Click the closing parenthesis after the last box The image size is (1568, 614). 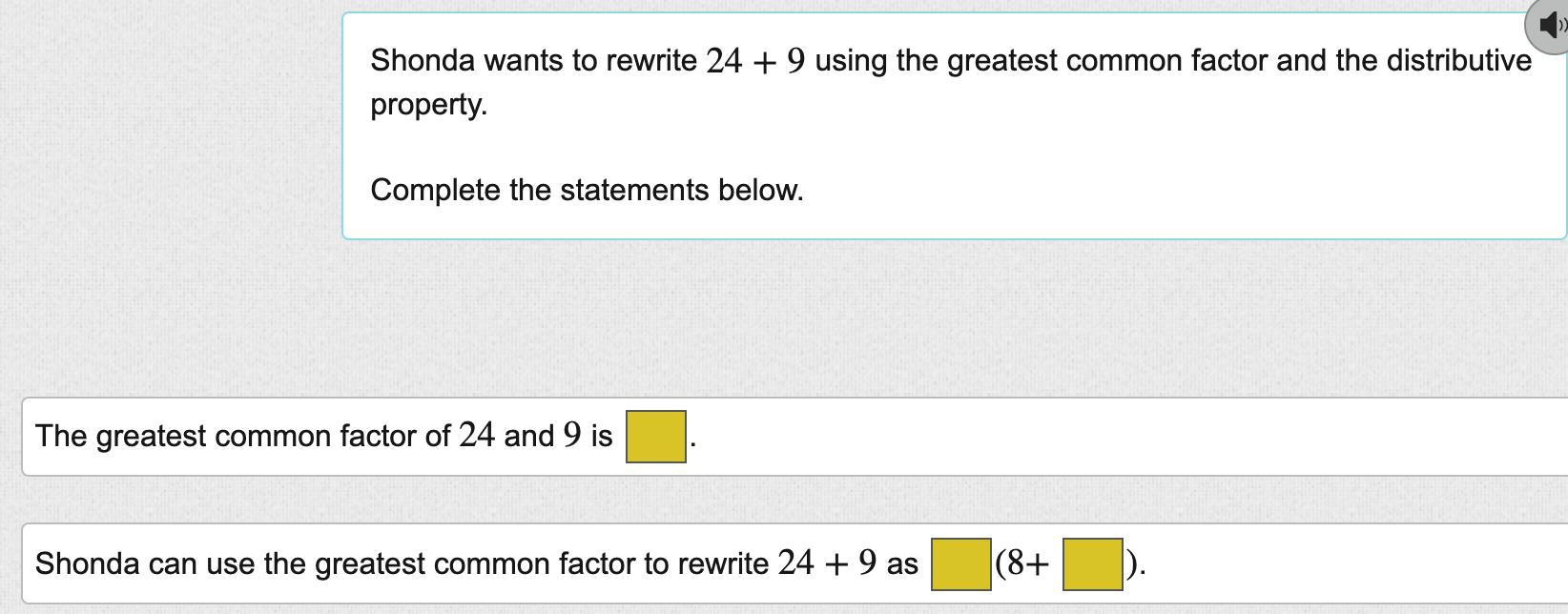click(x=1132, y=564)
